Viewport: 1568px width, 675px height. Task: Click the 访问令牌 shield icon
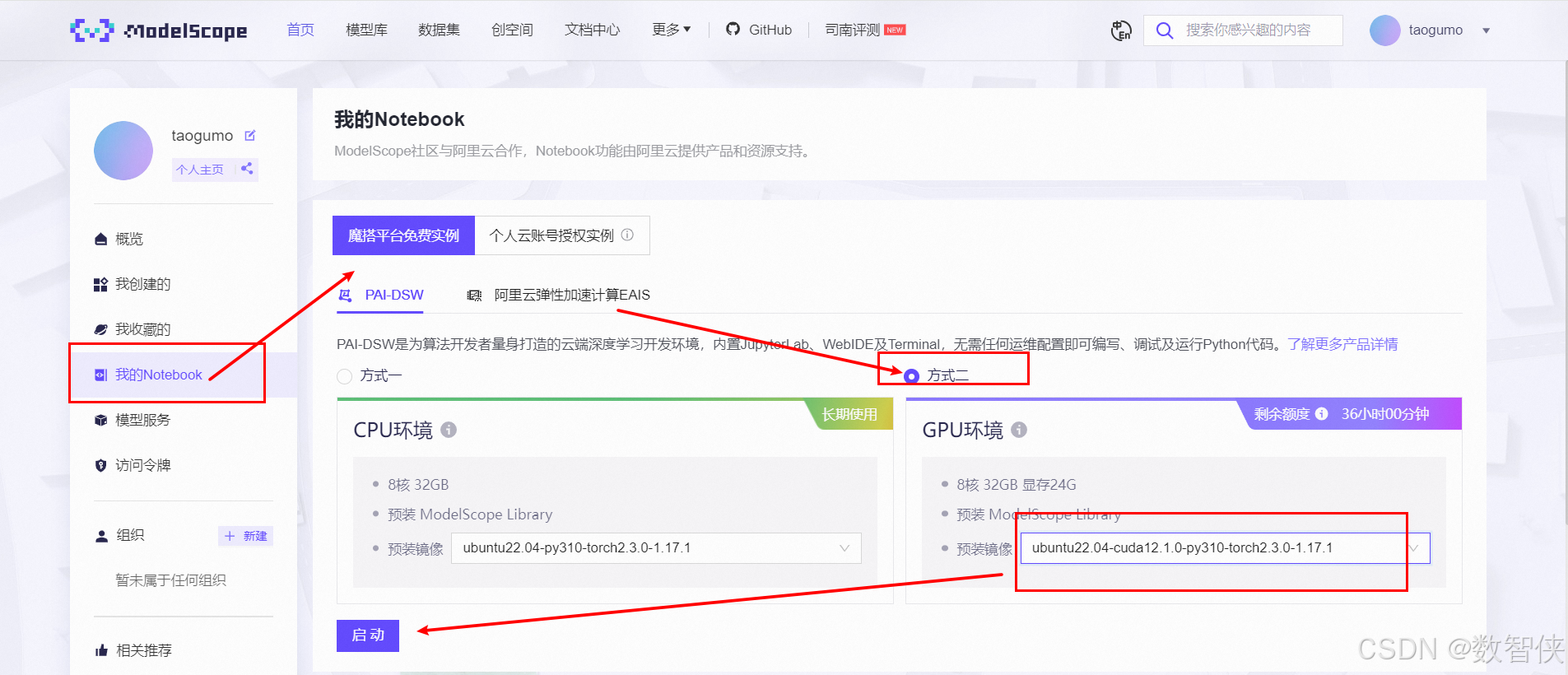click(101, 465)
